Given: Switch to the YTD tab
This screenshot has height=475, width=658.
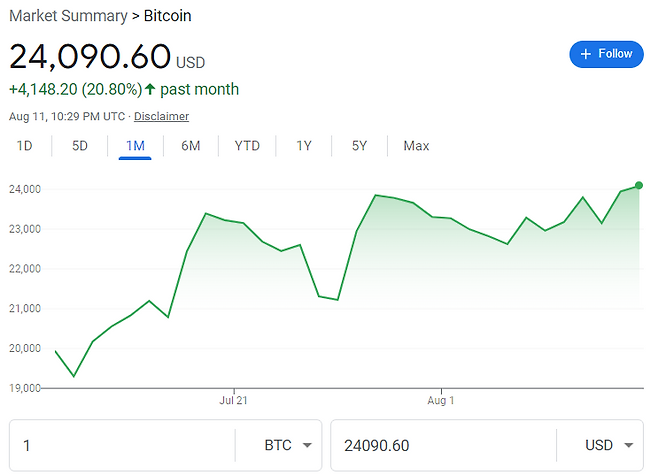Looking at the screenshot, I should click(x=247, y=146).
